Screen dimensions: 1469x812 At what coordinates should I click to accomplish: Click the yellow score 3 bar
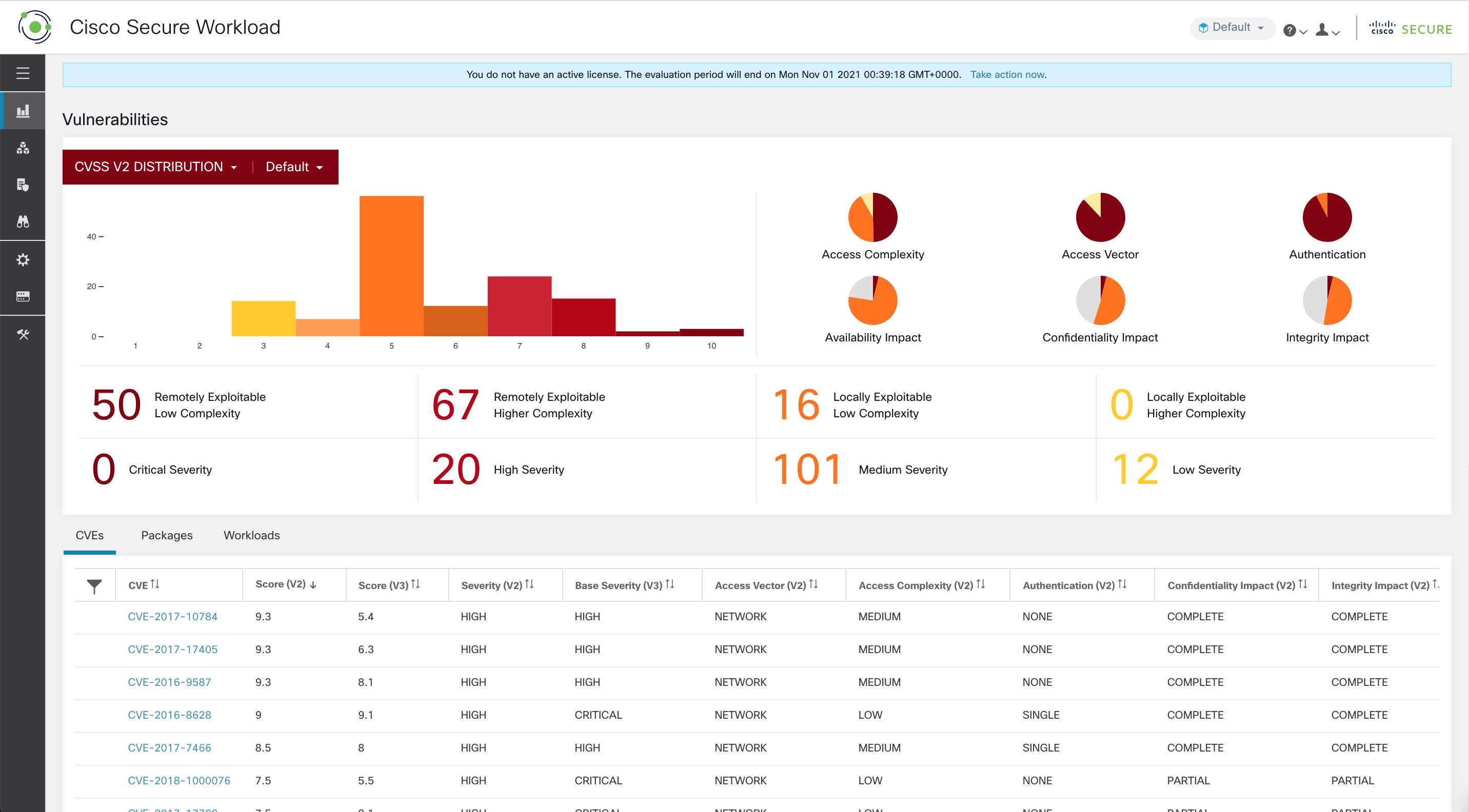pyautogui.click(x=264, y=318)
